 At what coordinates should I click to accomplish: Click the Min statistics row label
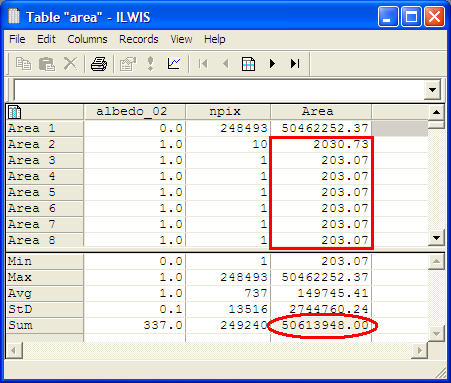(45, 261)
